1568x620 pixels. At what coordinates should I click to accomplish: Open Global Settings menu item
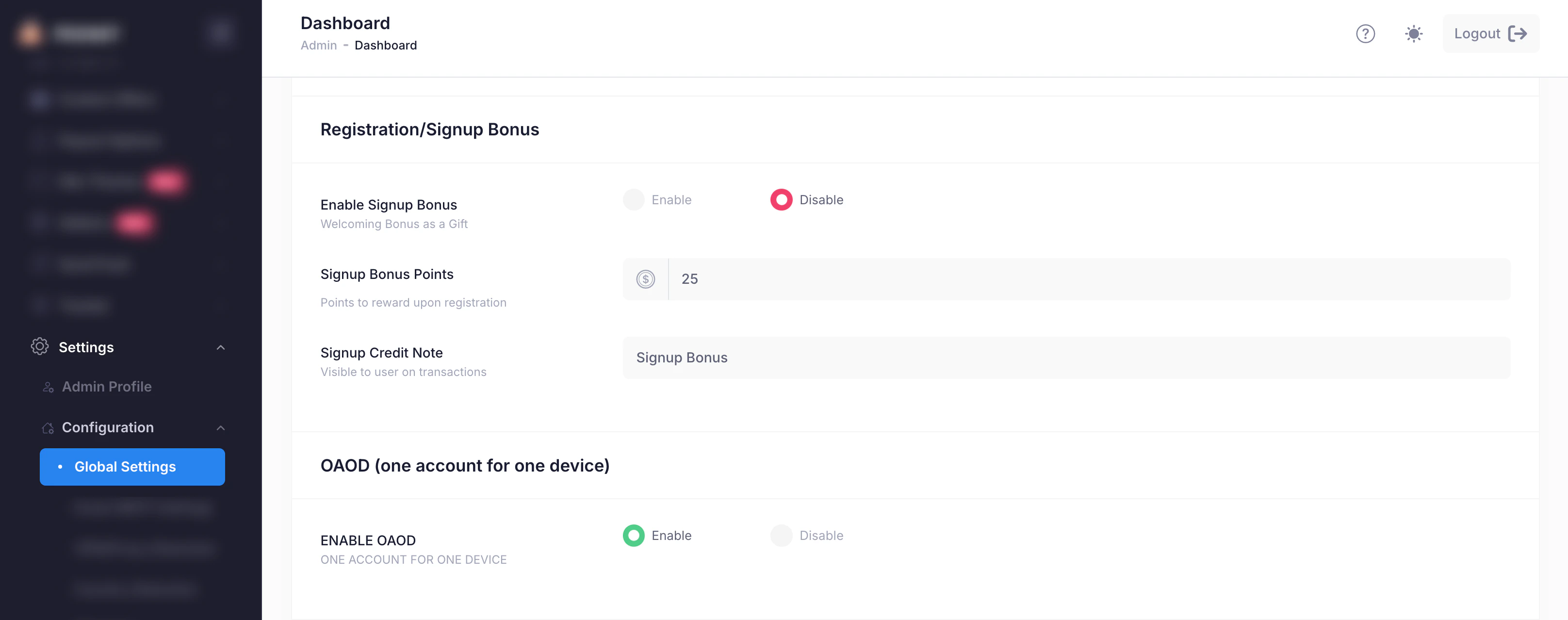tap(132, 467)
